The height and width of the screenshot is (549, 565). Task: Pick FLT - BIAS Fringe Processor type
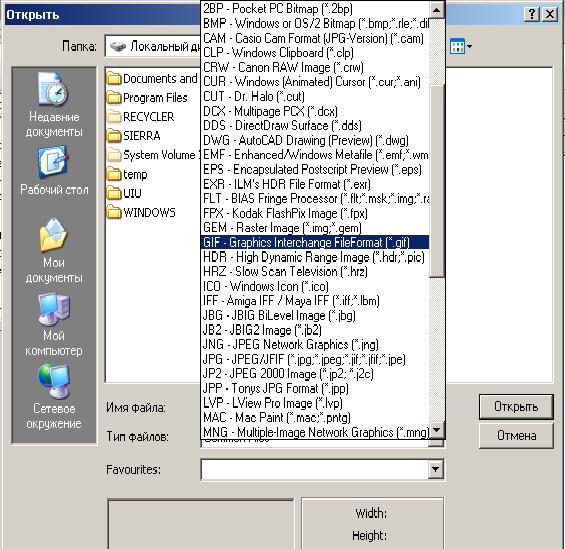315,198
